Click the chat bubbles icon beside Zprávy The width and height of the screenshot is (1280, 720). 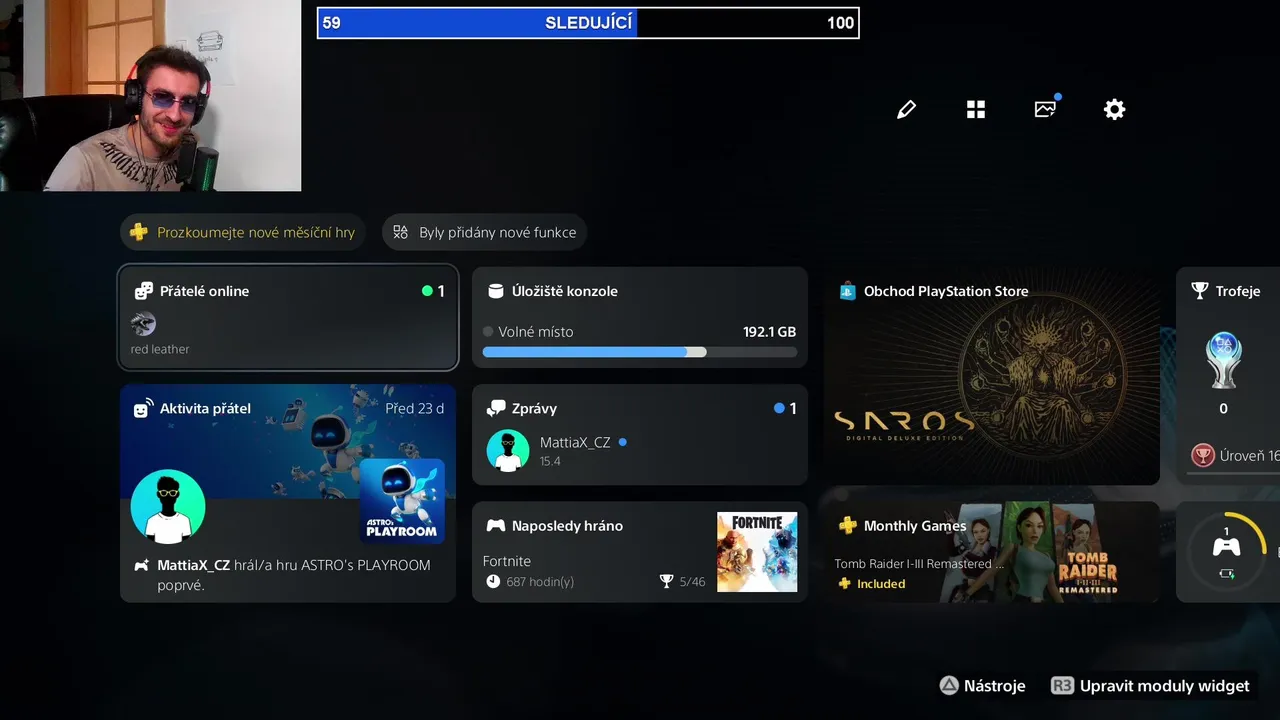[495, 408]
